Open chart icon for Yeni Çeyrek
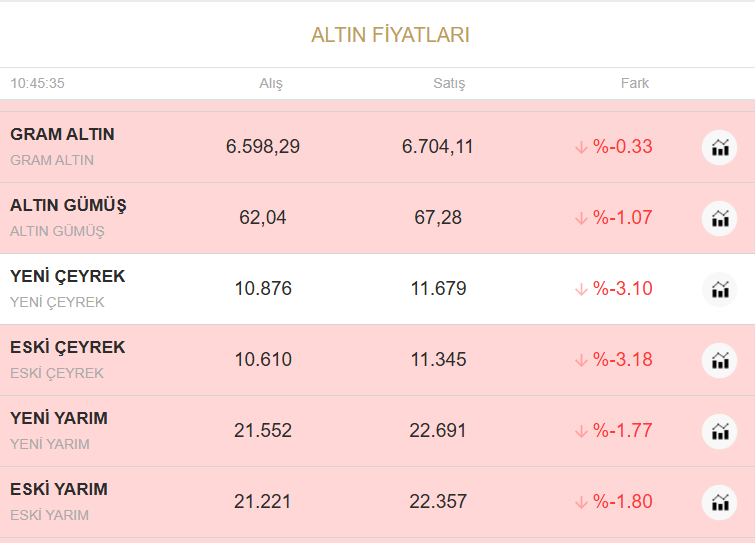 coord(719,289)
